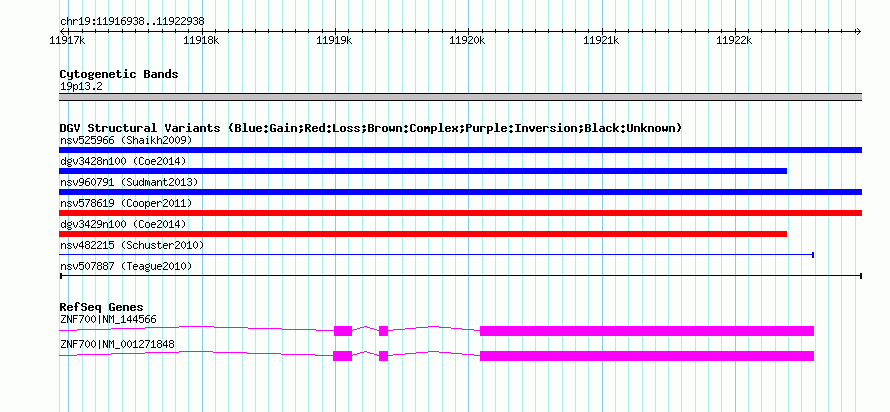Select the 19p13.2 band label
The height and width of the screenshot is (412, 890).
[81, 87]
